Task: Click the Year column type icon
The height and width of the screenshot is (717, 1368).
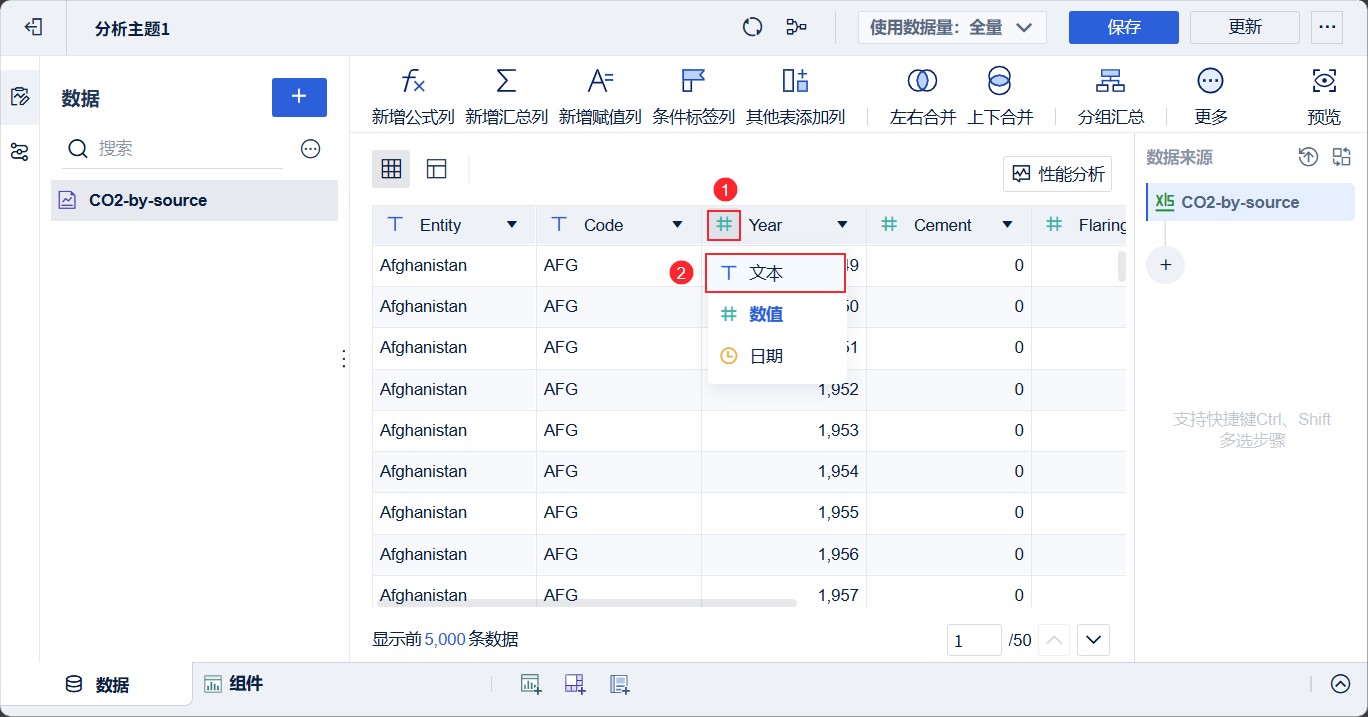Action: click(724, 225)
